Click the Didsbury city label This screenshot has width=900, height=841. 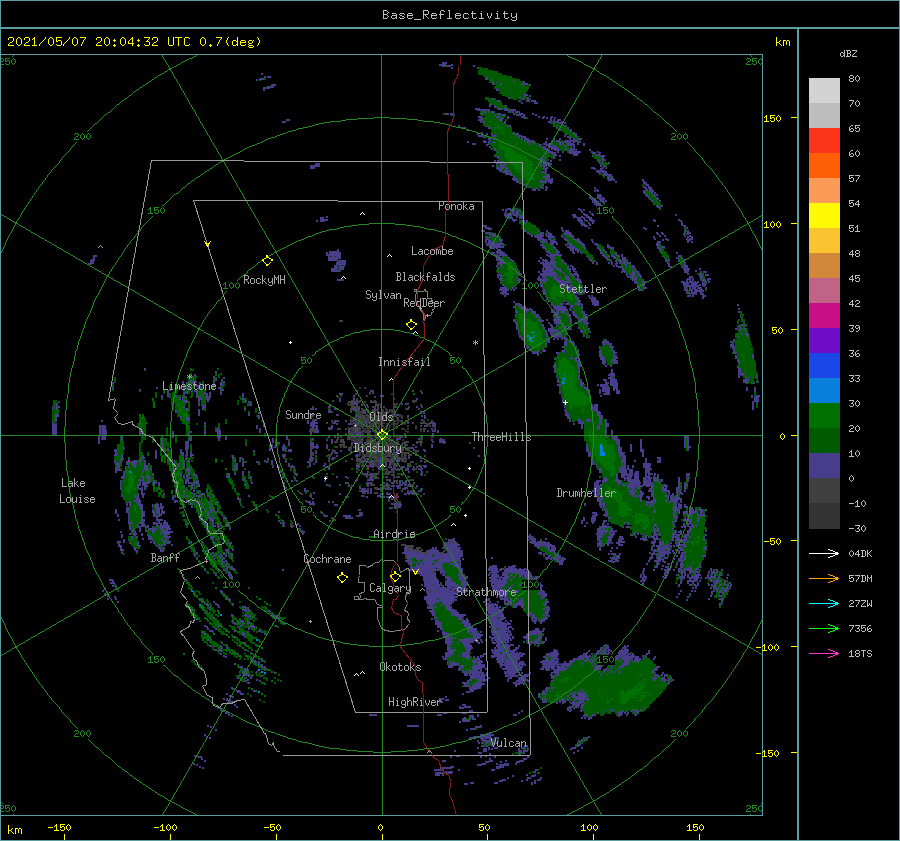[378, 448]
